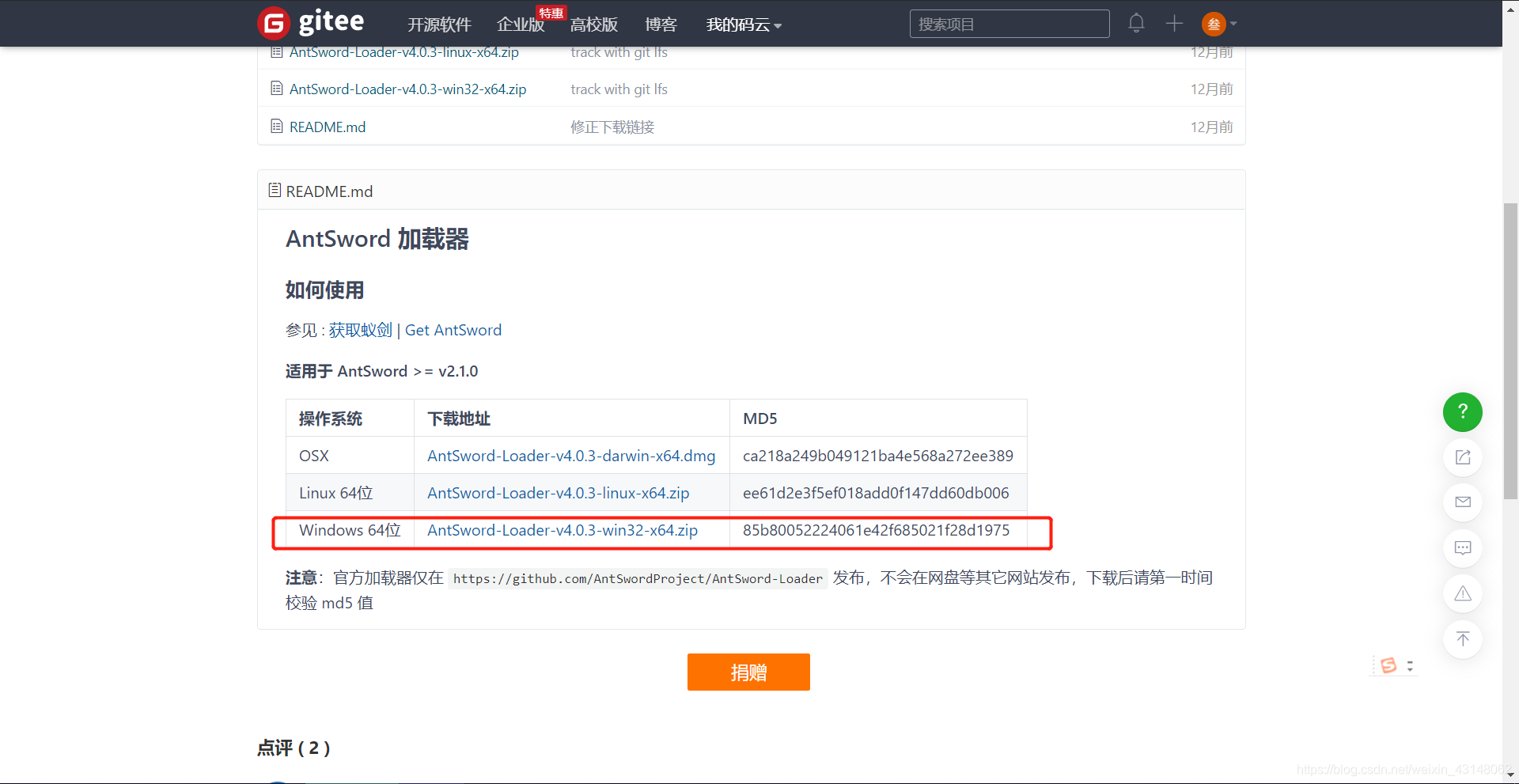Download AntSword-Loader-v4.0.3-darwin-x64.dmg from table
The height and width of the screenshot is (784, 1519).
(571, 456)
